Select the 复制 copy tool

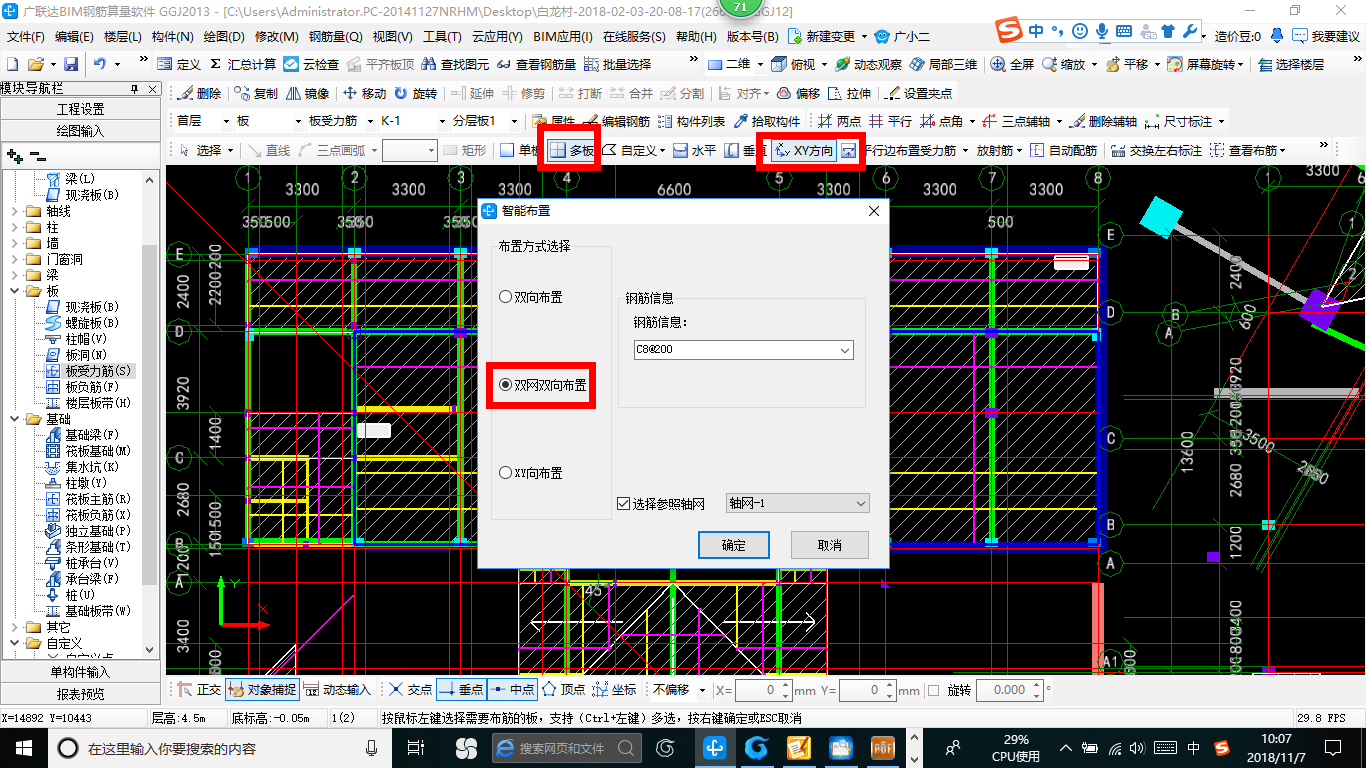click(x=256, y=93)
